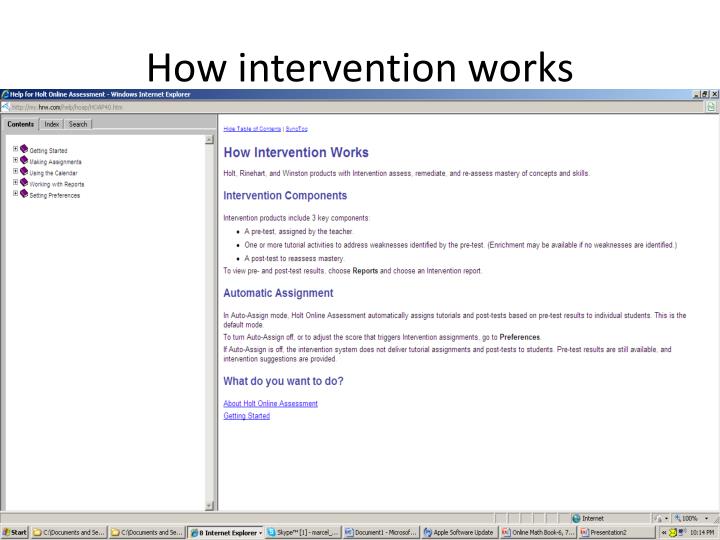Viewport: 720px width, 540px height.
Task: Open the protected mode dropdown in the status bar
Action: 666,518
